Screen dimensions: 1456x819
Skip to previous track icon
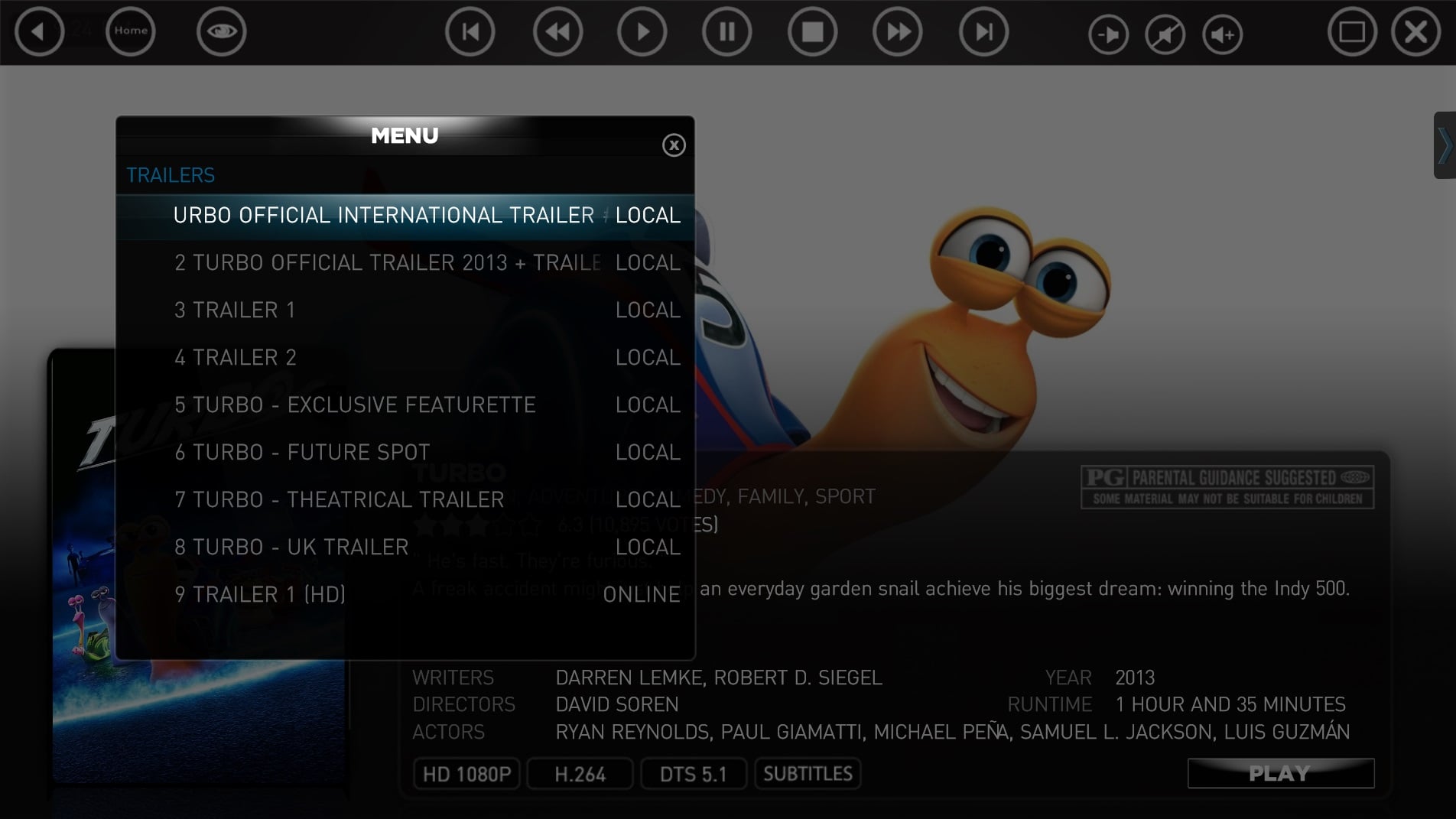[x=470, y=31]
